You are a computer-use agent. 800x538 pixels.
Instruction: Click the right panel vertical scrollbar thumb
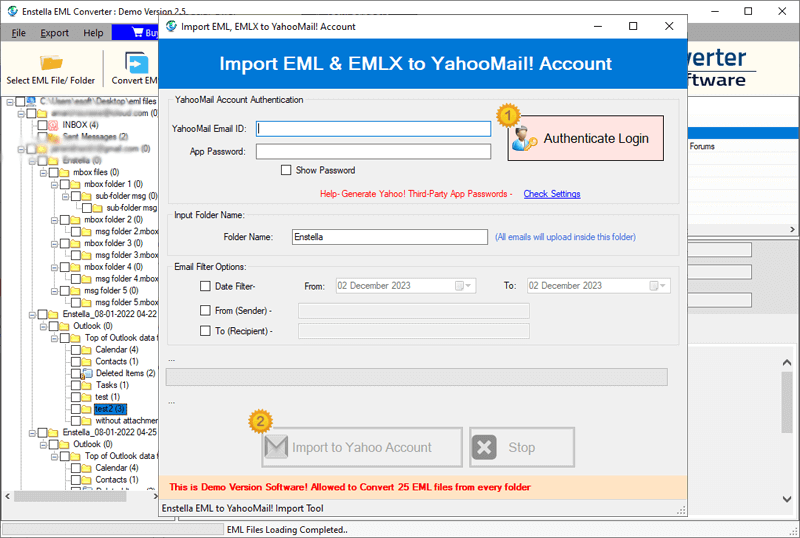coord(787,402)
